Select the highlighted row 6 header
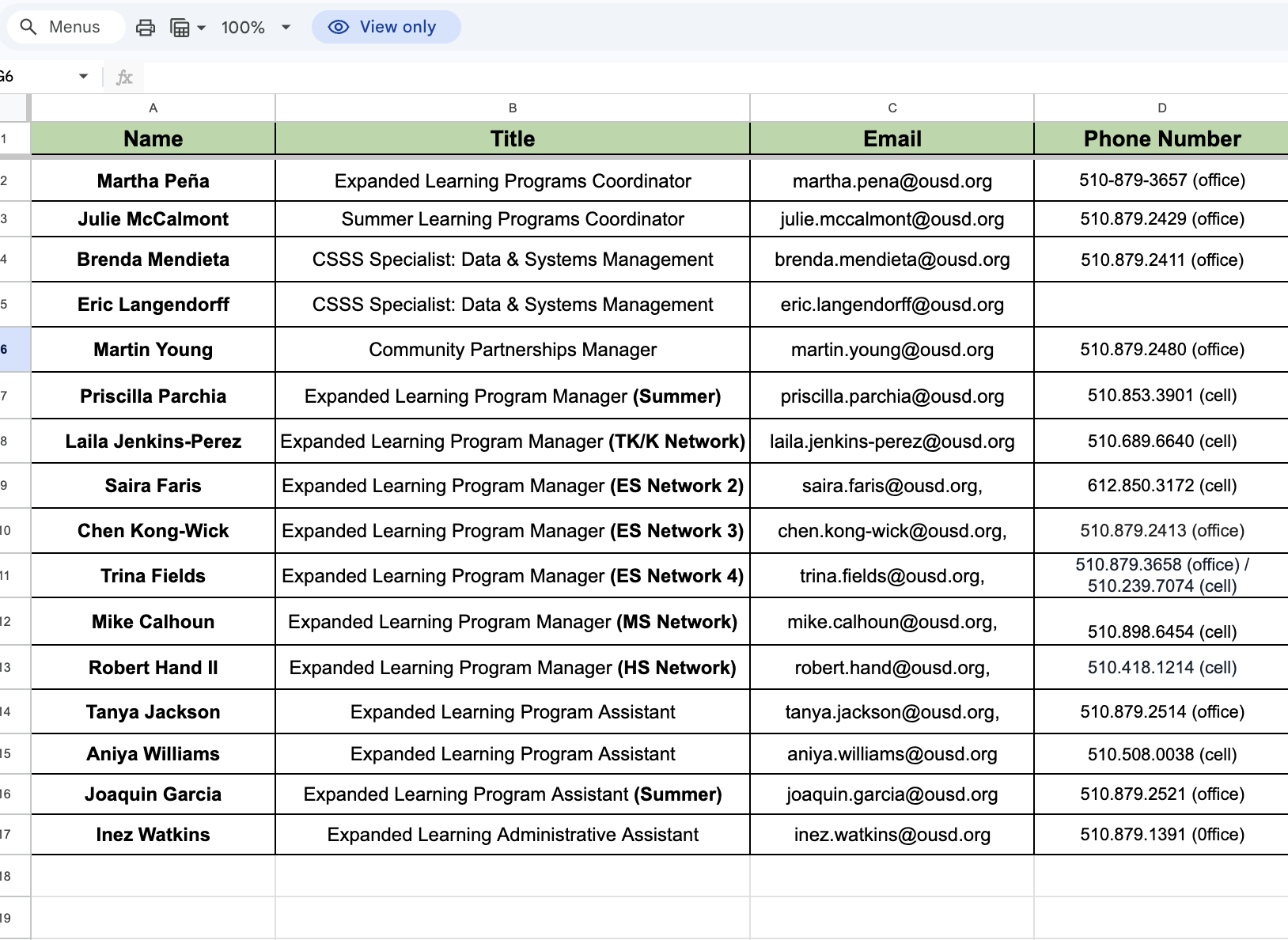1288x940 pixels. (x=14, y=350)
